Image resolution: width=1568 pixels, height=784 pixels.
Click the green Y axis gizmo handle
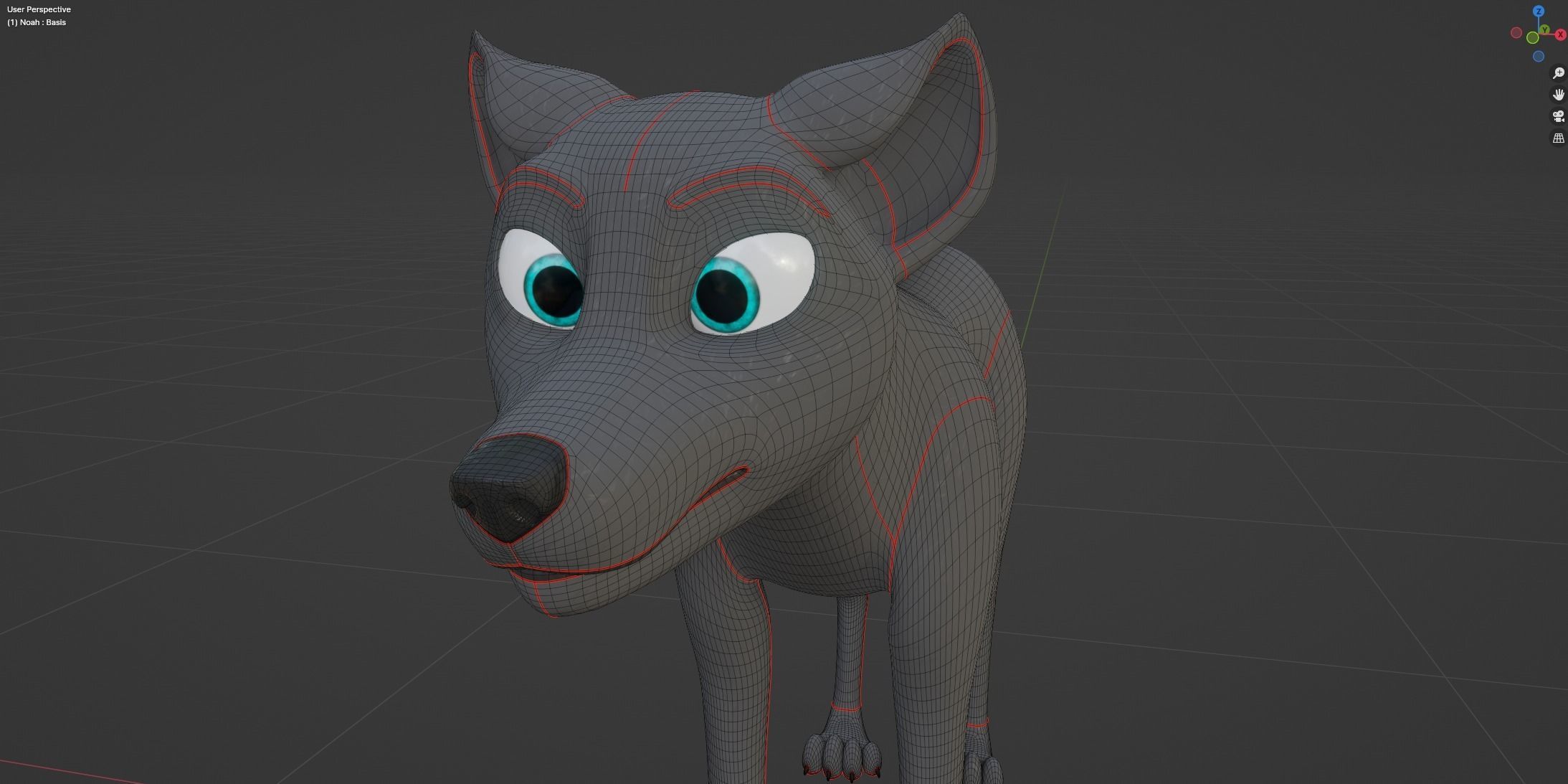pos(1544,30)
